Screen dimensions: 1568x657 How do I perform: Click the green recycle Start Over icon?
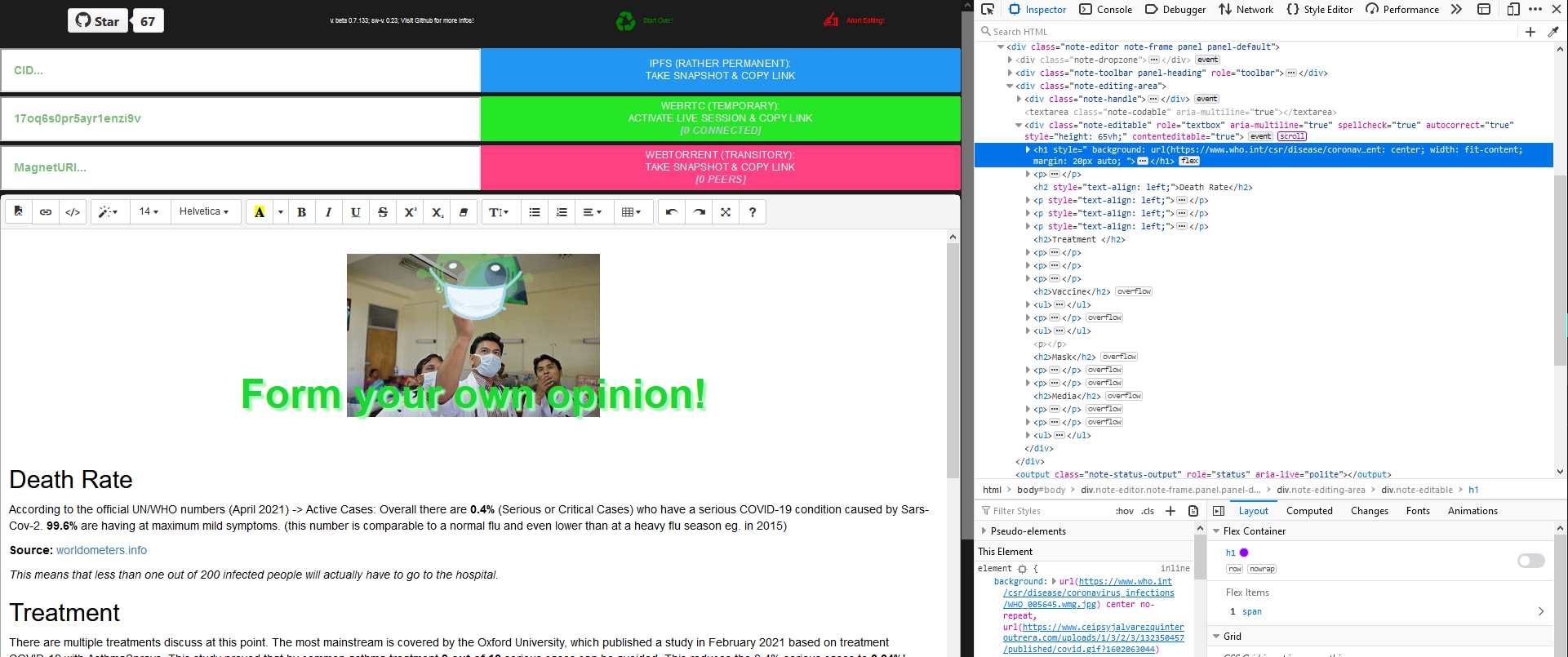pyautogui.click(x=626, y=20)
